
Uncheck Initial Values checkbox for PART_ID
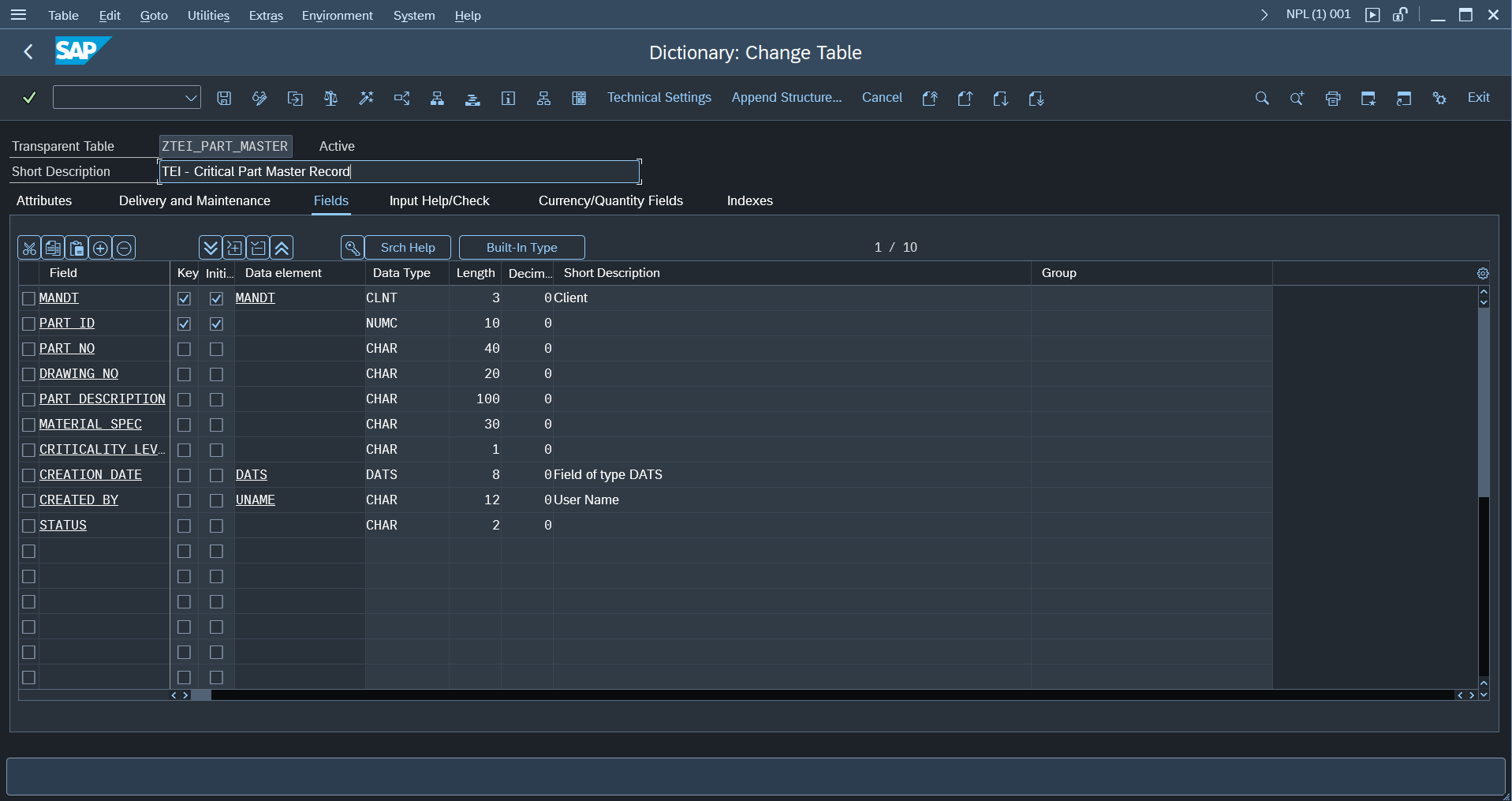click(x=216, y=324)
